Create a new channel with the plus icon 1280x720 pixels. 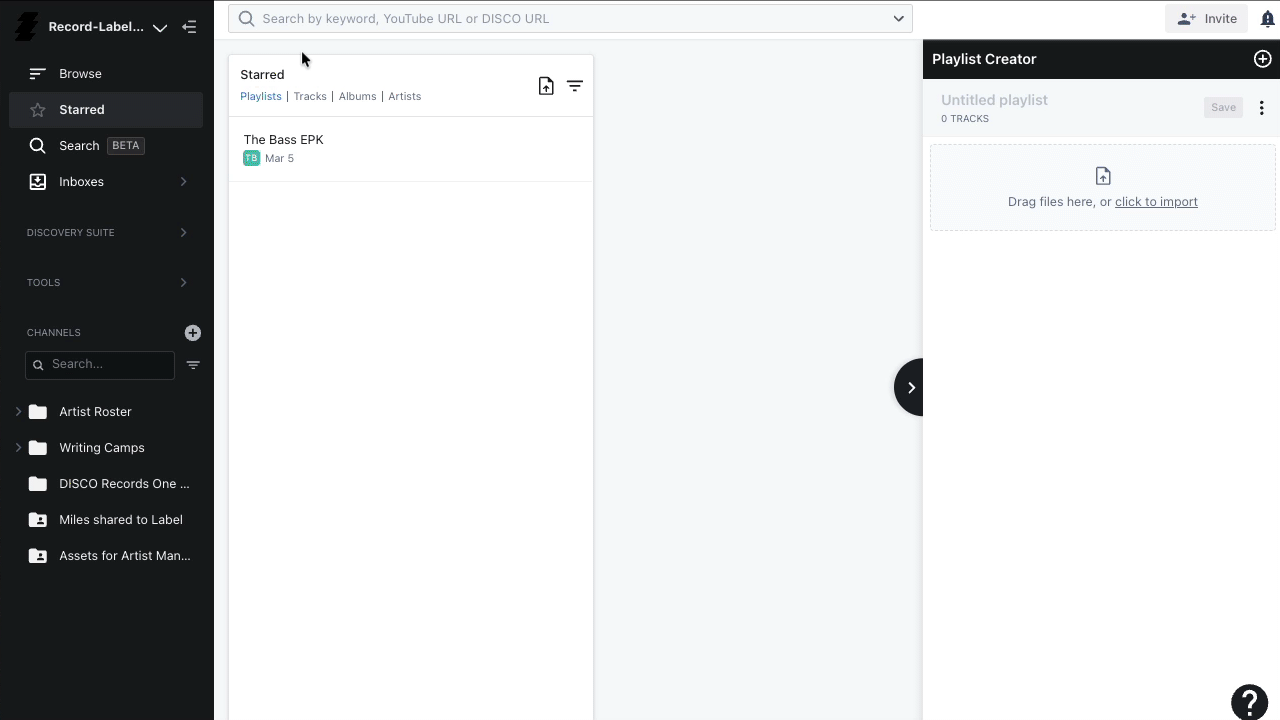click(192, 332)
